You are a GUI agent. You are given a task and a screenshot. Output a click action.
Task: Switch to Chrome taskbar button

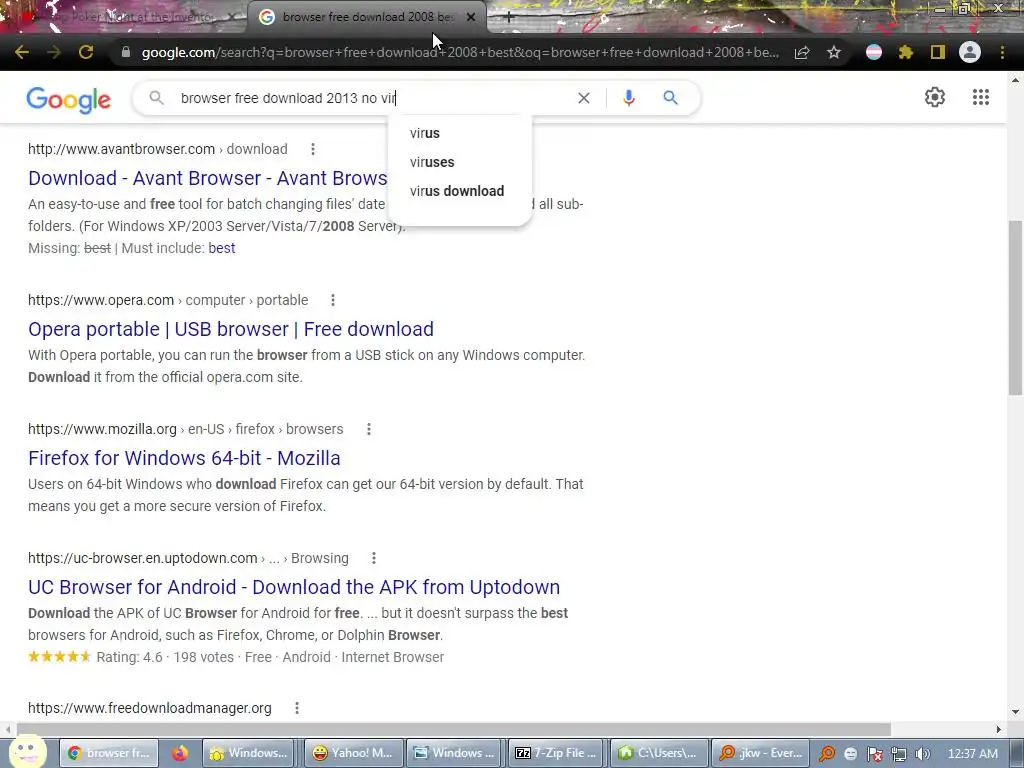tap(109, 753)
